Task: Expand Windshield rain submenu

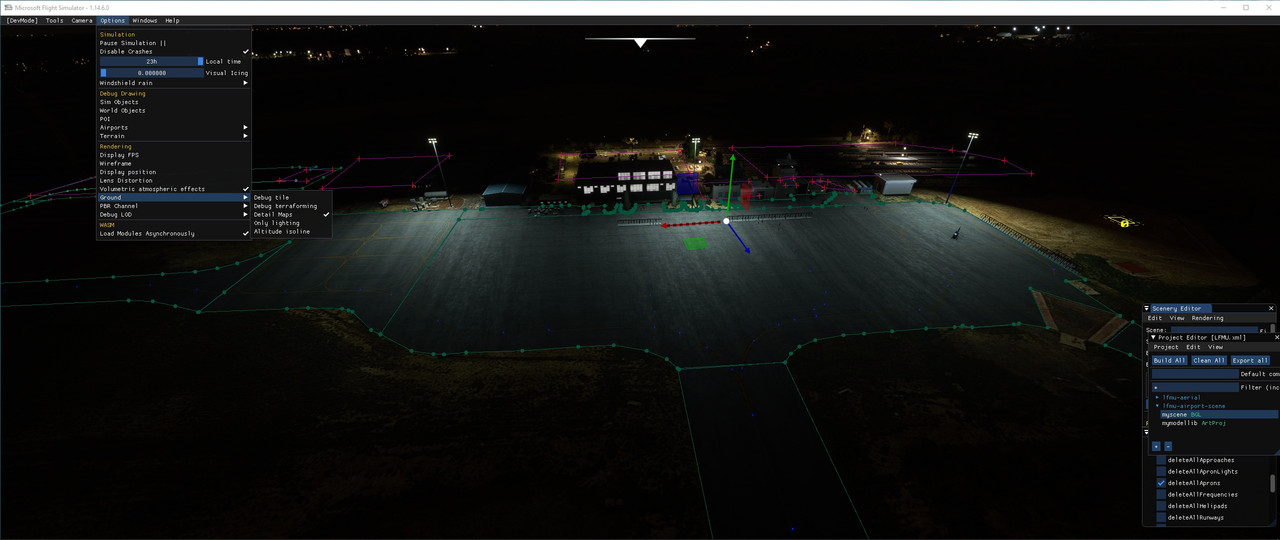Action: coord(174,83)
